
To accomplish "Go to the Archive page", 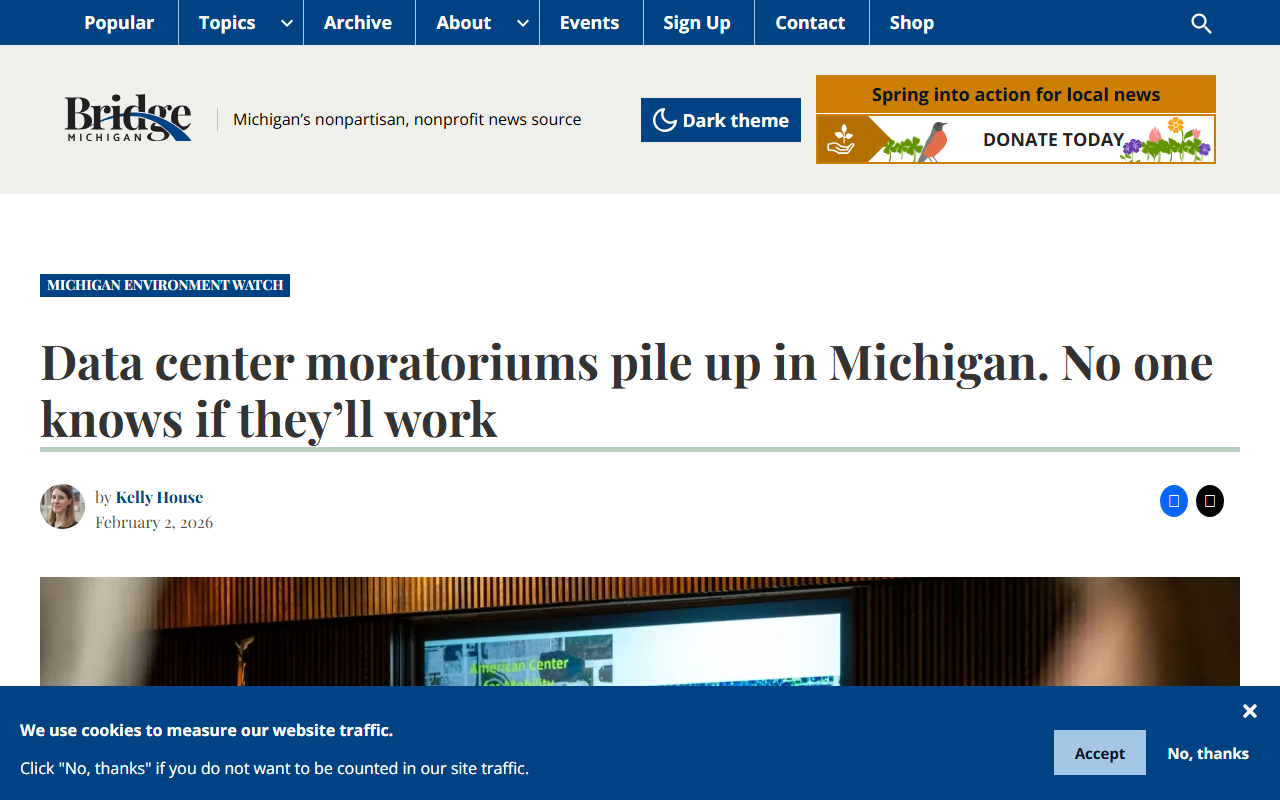I will 358,22.
